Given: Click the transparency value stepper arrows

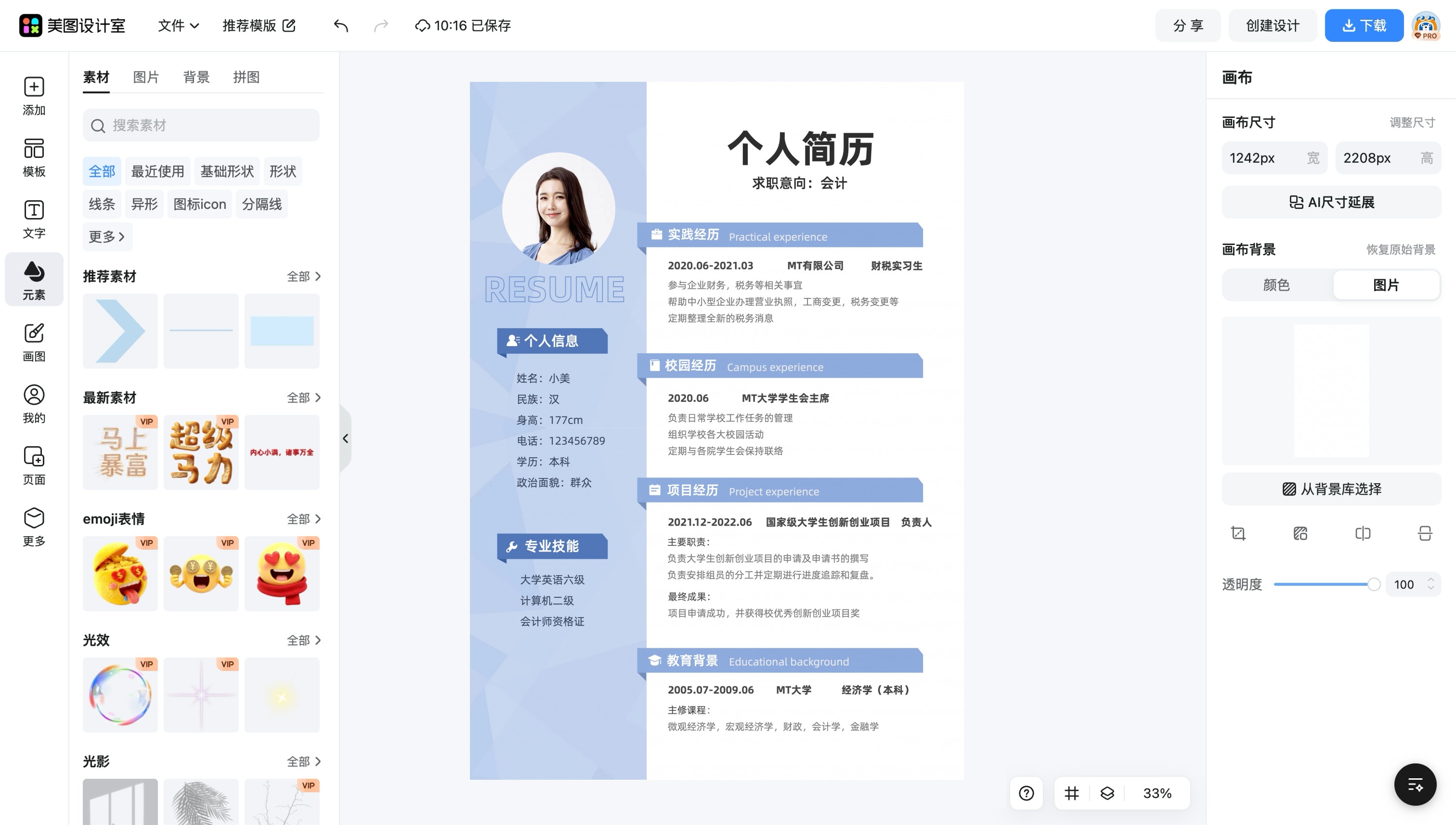Looking at the screenshot, I should (1430, 584).
